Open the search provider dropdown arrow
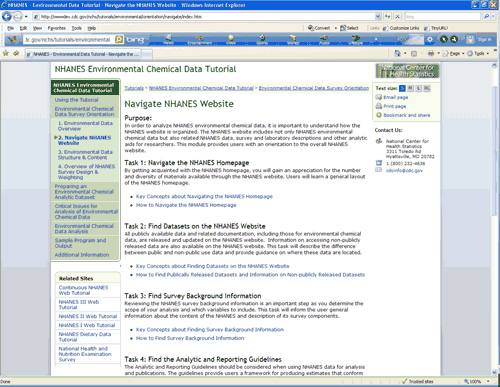This screenshot has width=500, height=387. click(x=493, y=16)
